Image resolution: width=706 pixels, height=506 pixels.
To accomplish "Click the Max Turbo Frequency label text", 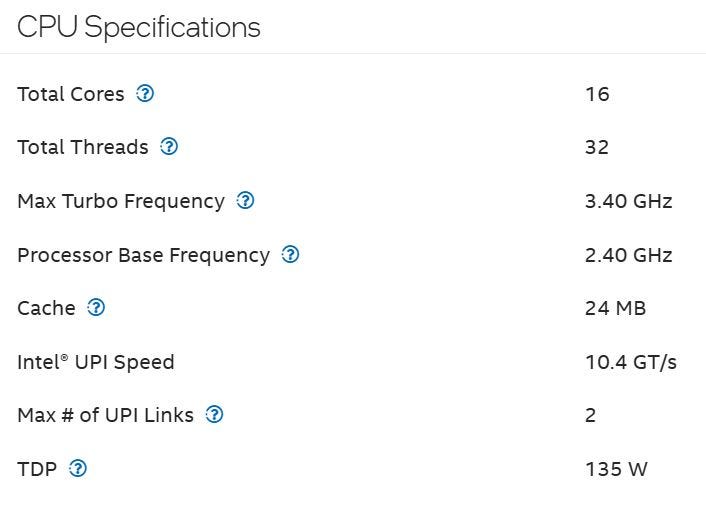I will pyautogui.click(x=121, y=201).
